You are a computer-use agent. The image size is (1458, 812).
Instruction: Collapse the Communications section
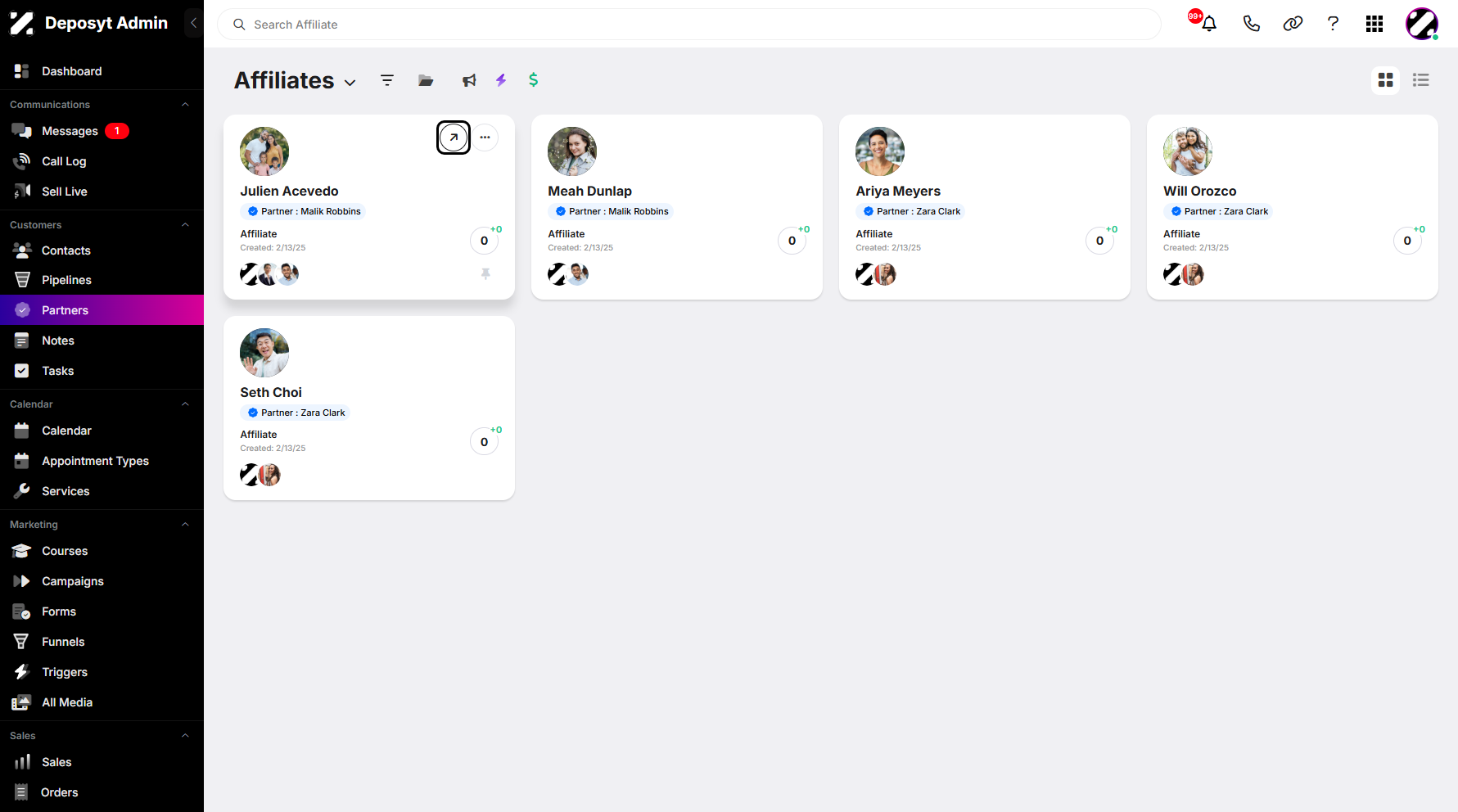pos(185,105)
